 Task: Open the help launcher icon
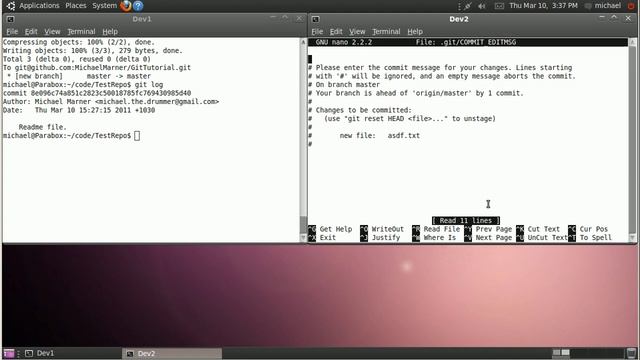pos(138,6)
